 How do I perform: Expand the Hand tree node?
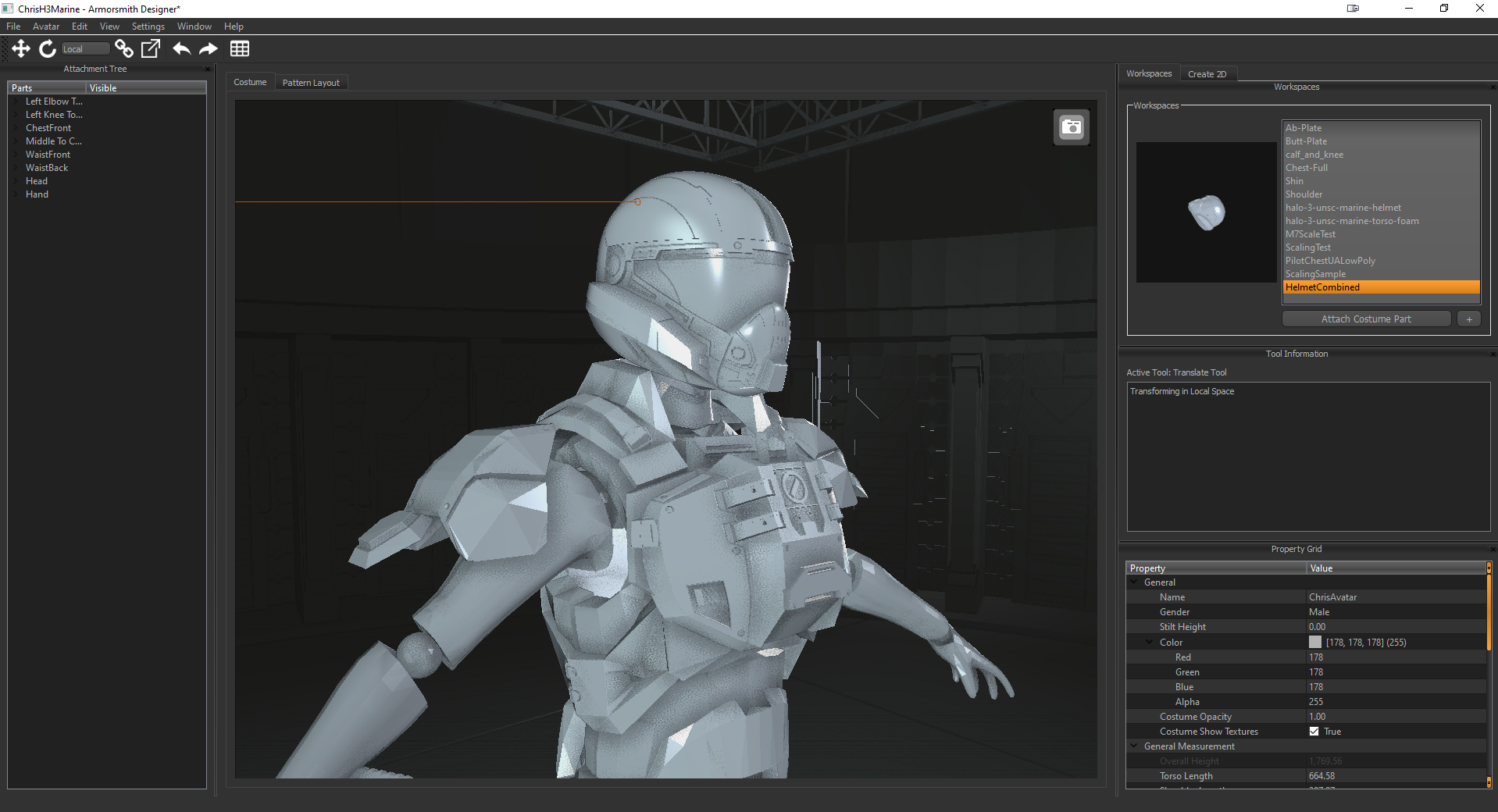[x=16, y=194]
